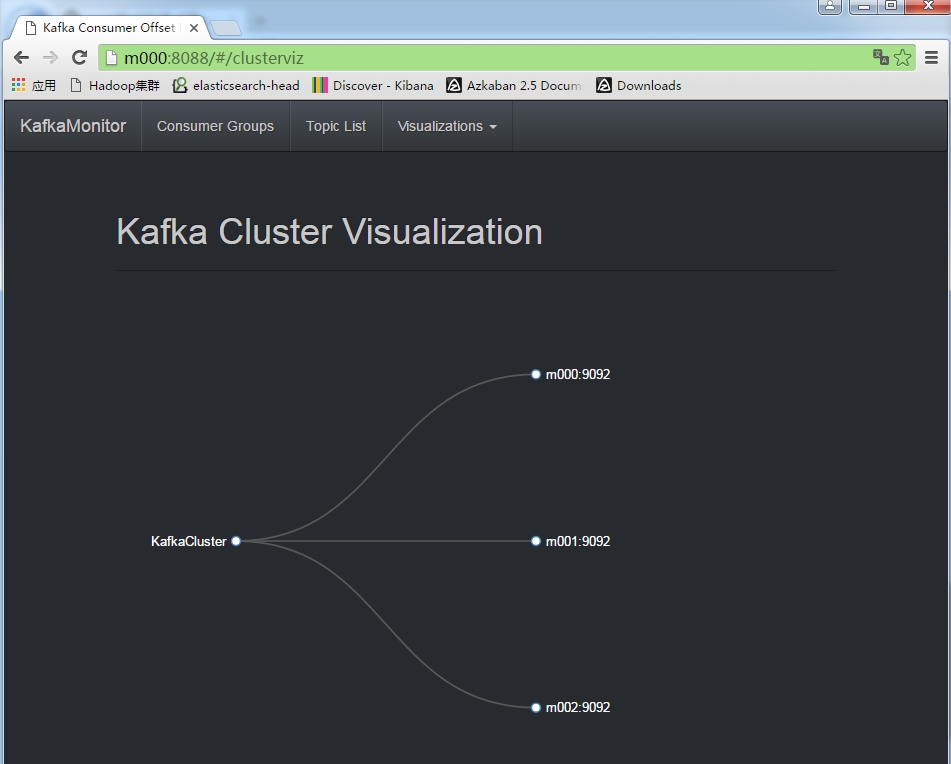Click the Kafka Cluster Visualization heading
The height and width of the screenshot is (764, 951).
pyautogui.click(x=329, y=232)
